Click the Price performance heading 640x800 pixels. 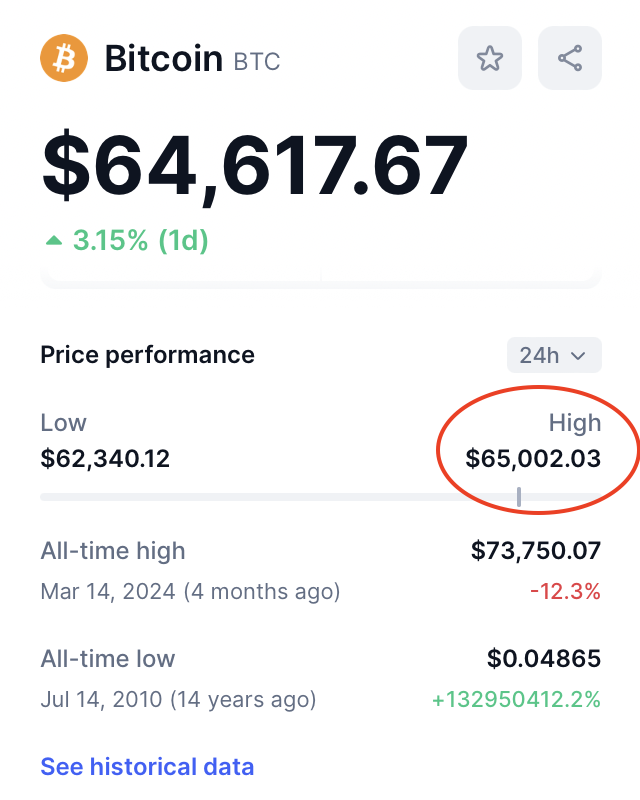click(x=147, y=355)
